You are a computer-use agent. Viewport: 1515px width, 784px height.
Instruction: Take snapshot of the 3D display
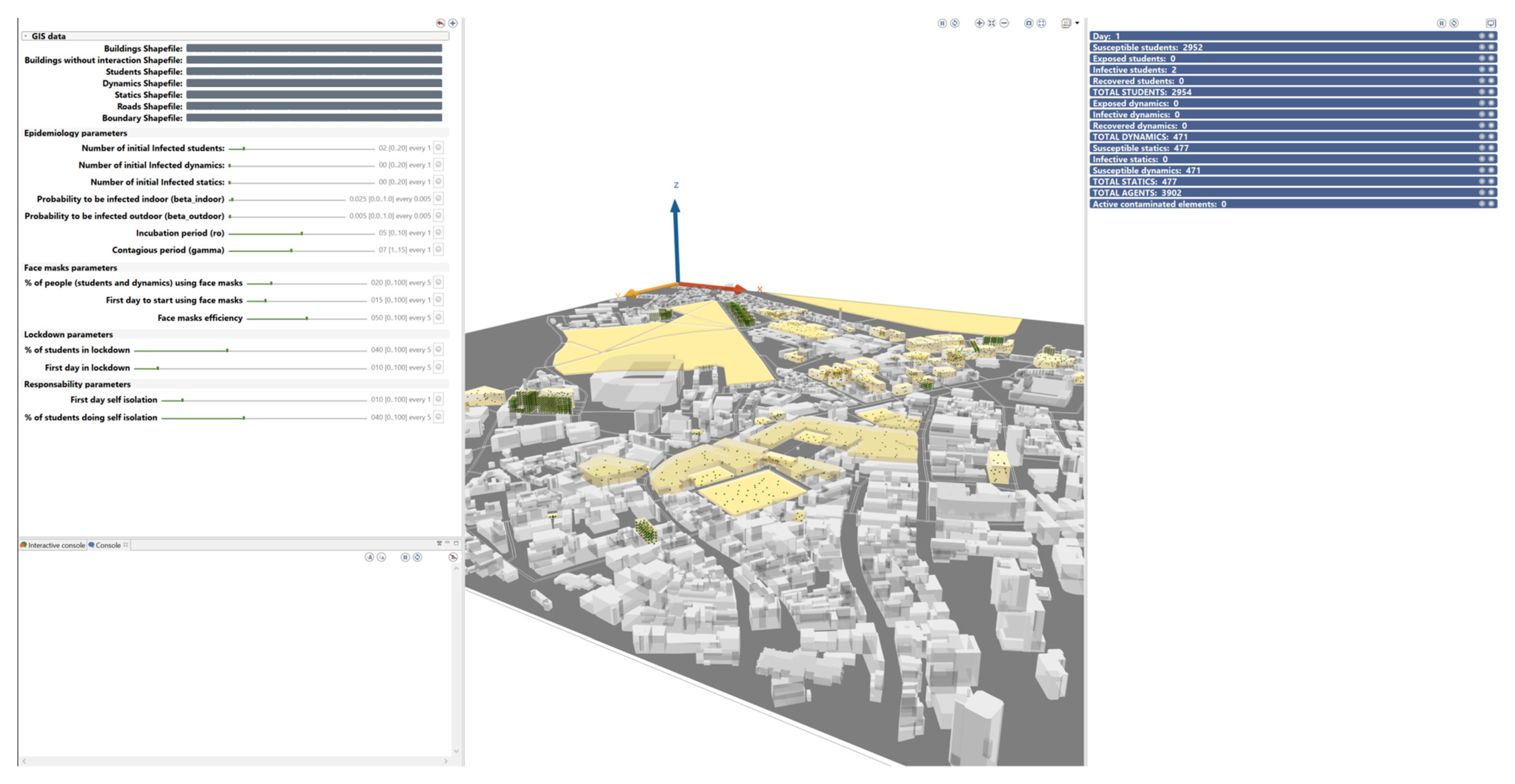coord(1028,23)
